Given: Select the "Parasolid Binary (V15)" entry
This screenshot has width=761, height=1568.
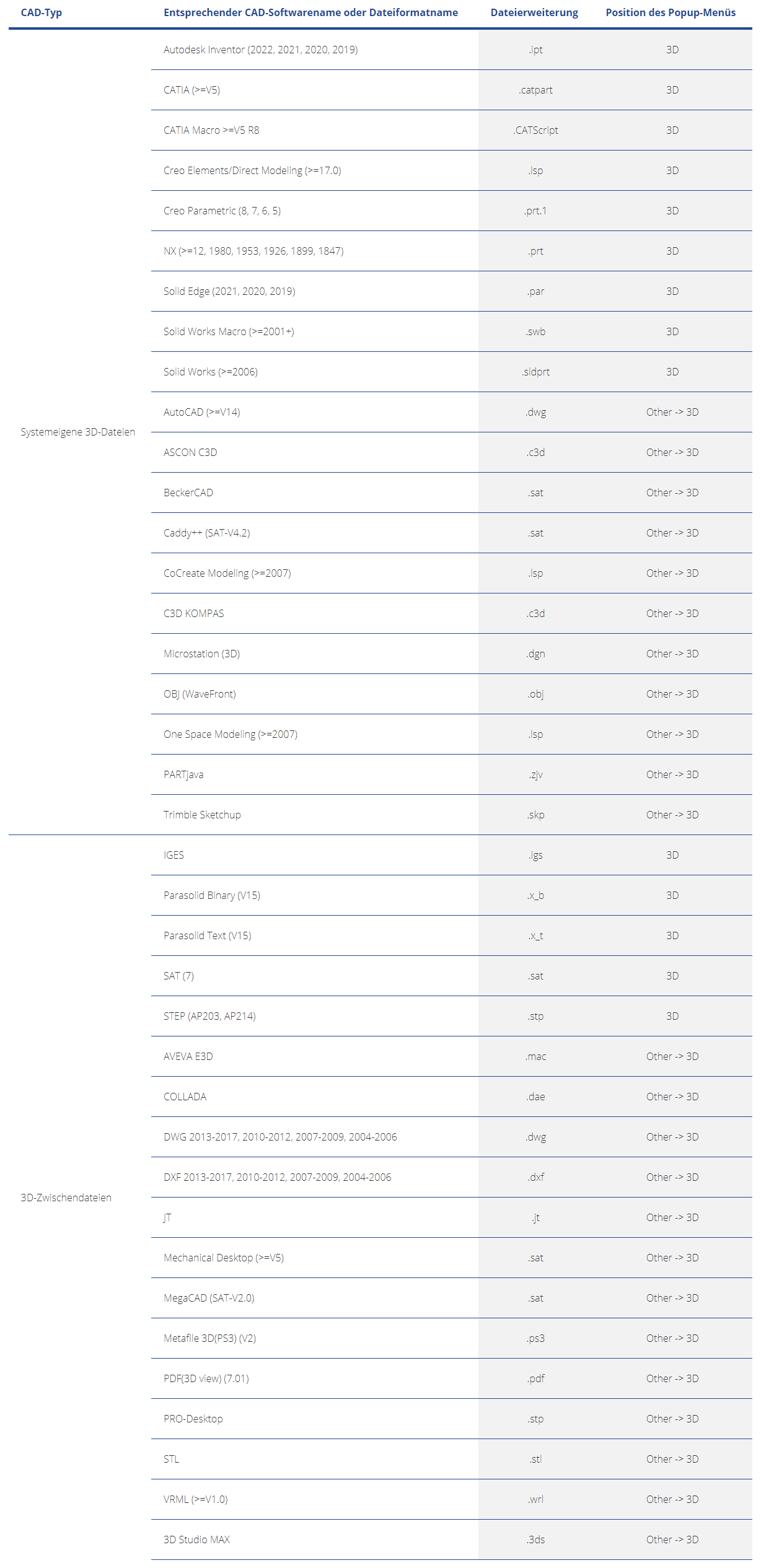Looking at the screenshot, I should (x=211, y=895).
